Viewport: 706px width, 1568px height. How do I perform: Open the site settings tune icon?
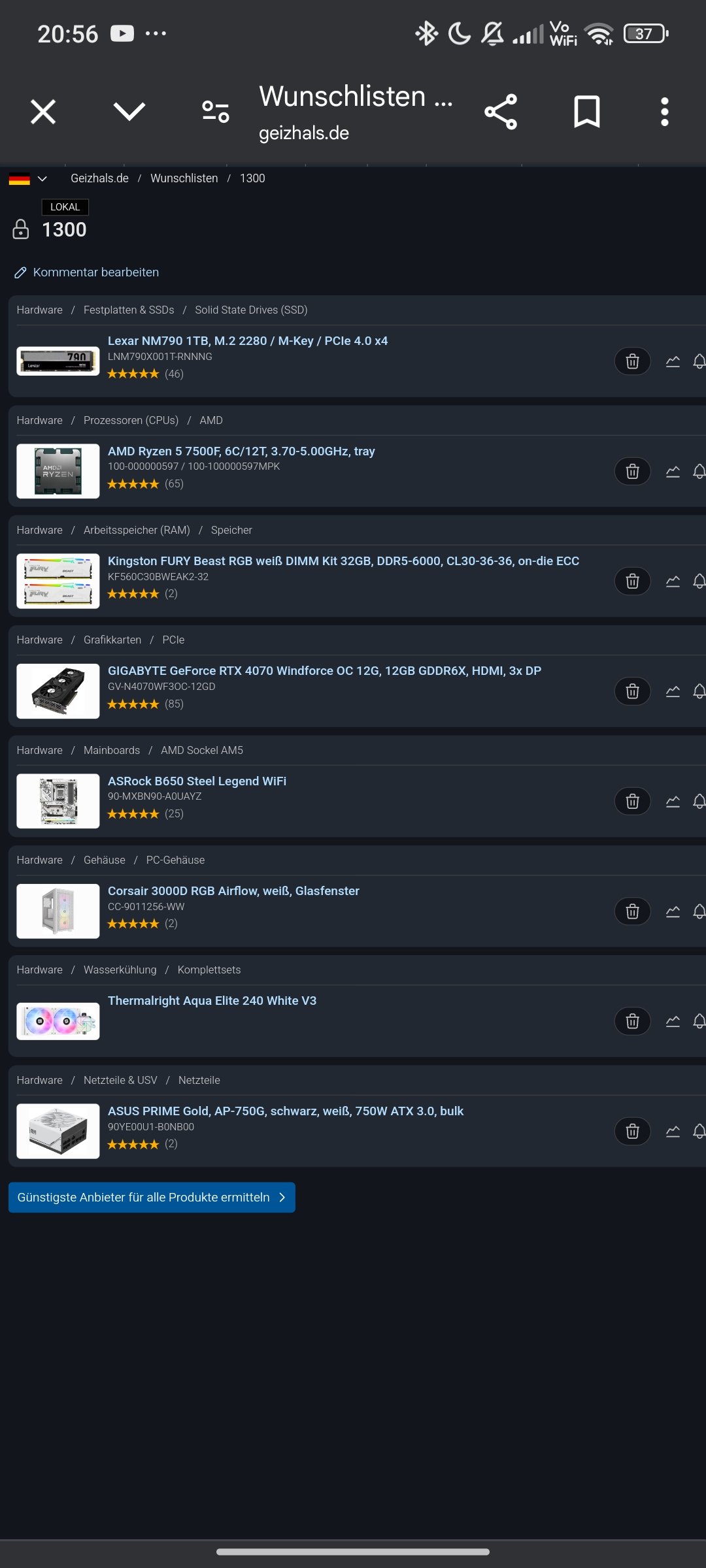pos(216,112)
